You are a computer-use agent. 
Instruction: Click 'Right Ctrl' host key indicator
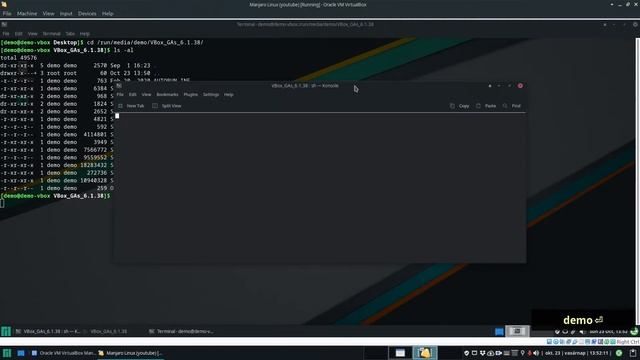628,342
